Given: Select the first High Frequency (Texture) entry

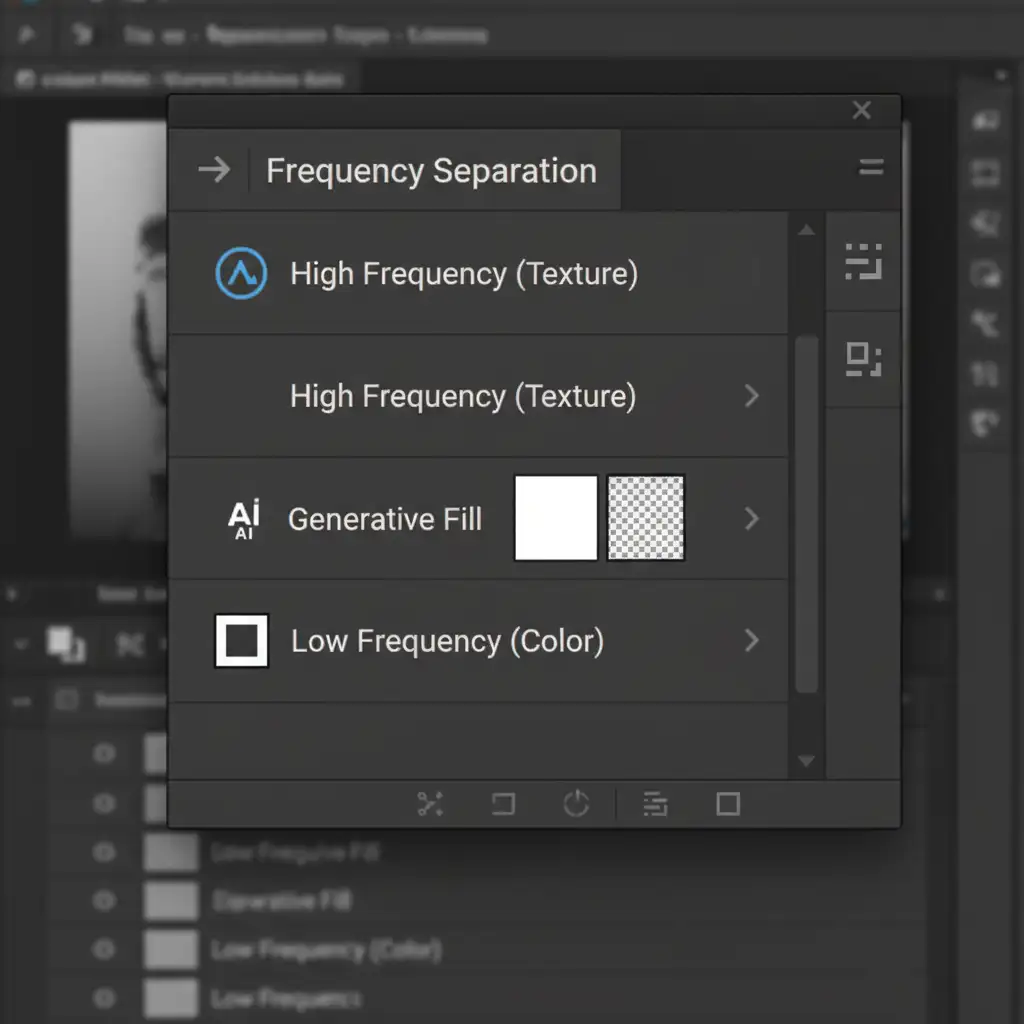Looking at the screenshot, I should pyautogui.click(x=463, y=274).
